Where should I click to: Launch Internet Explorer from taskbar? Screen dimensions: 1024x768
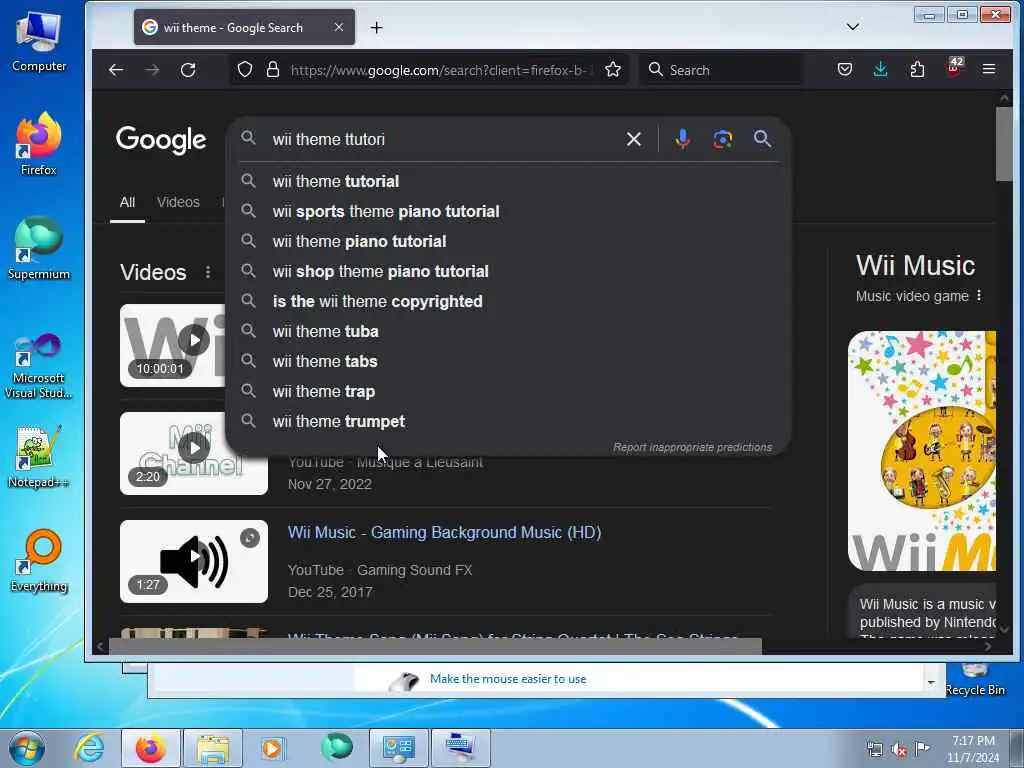click(x=89, y=748)
